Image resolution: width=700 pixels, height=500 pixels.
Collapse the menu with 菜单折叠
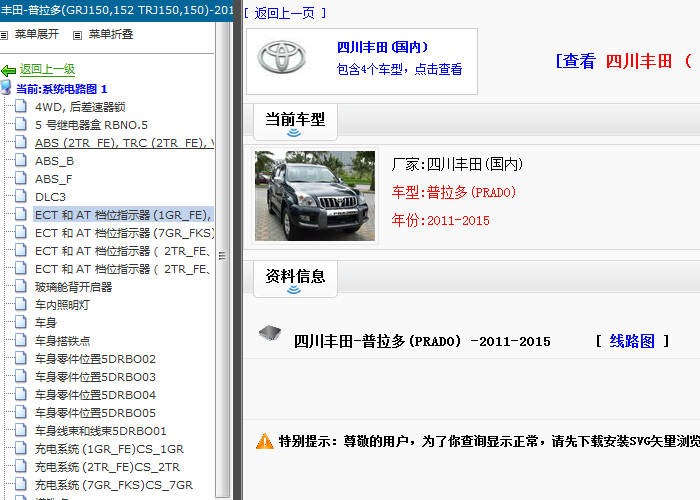[x=111, y=34]
